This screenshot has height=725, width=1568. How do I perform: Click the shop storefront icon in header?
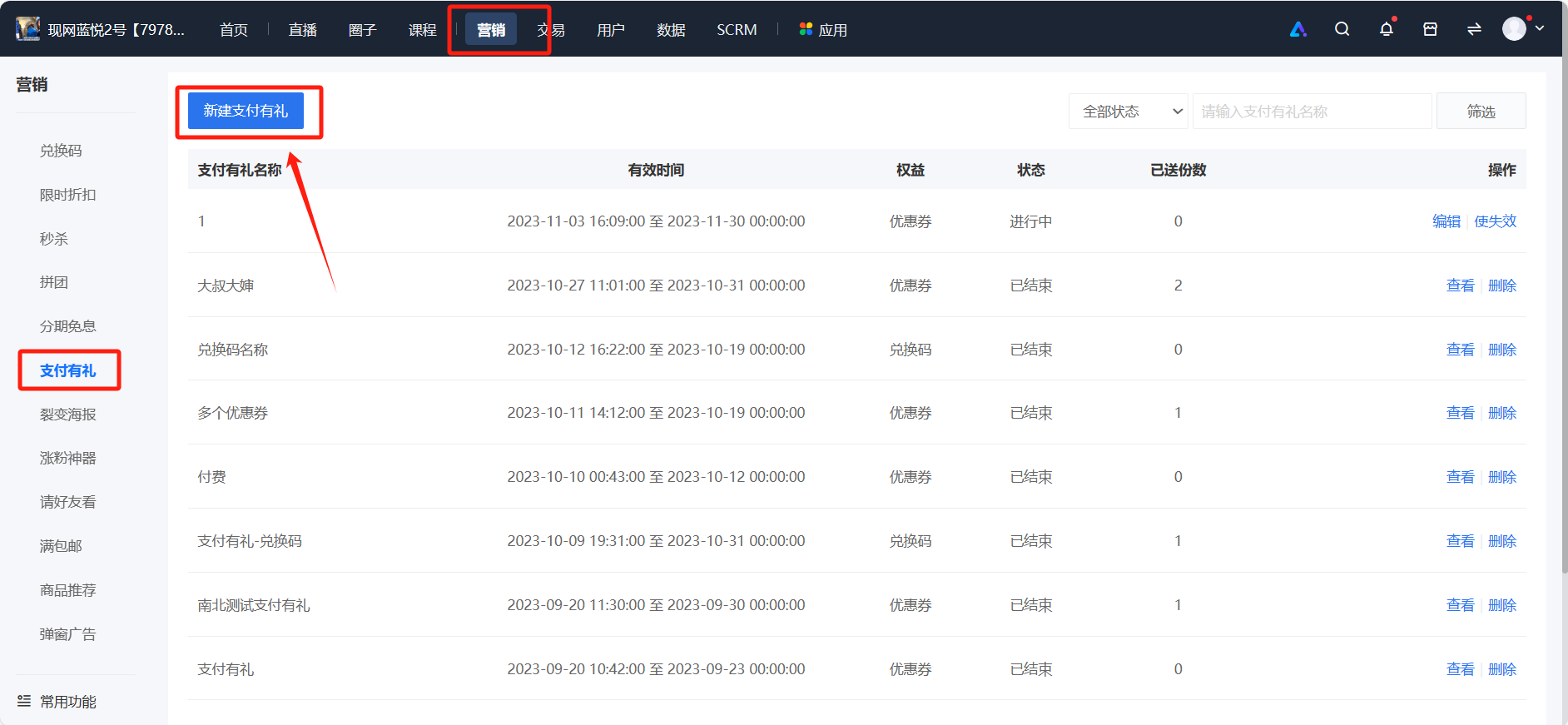pos(1430,29)
